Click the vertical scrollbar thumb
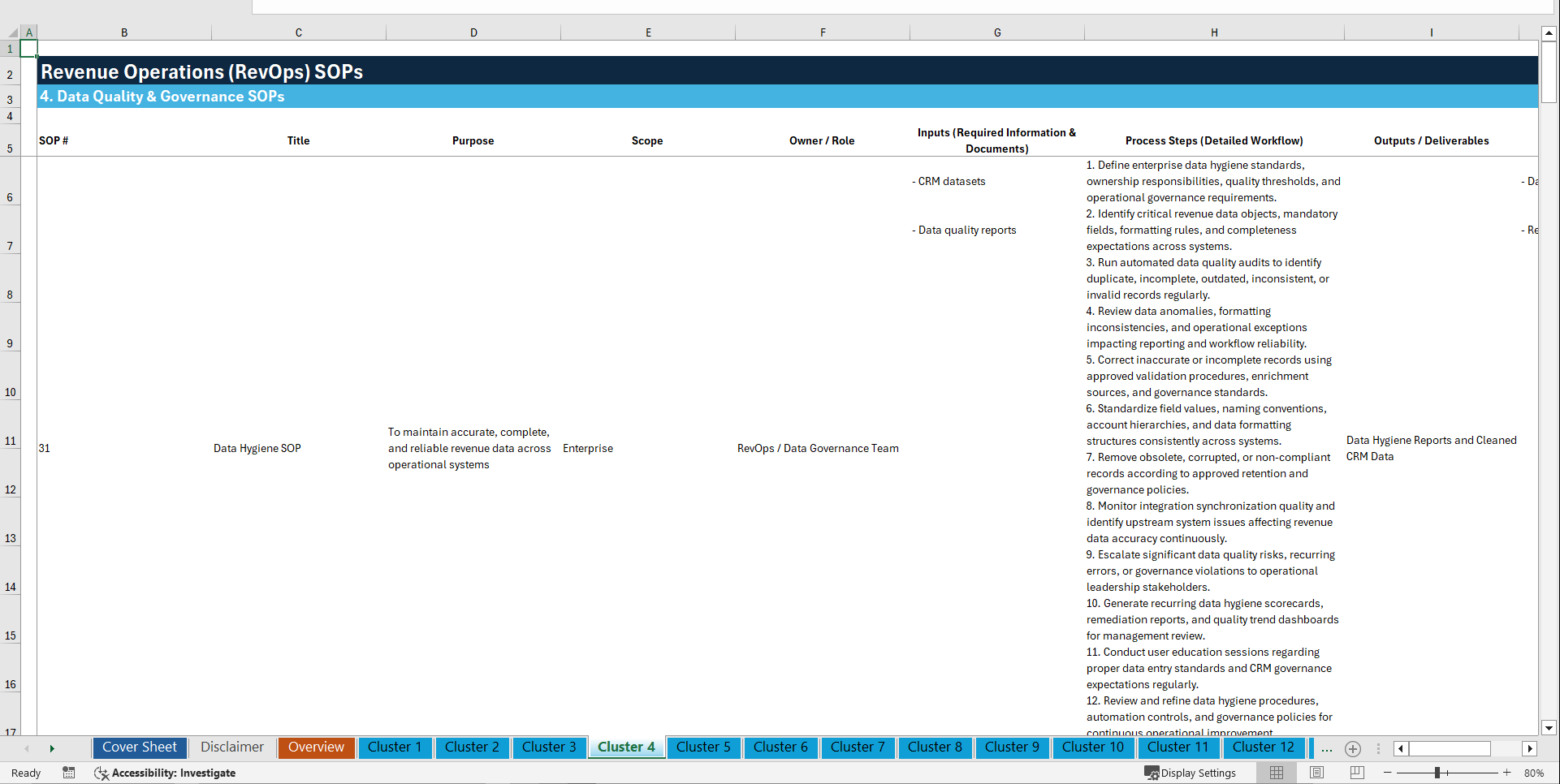The height and width of the screenshot is (784, 1560). [x=1549, y=71]
